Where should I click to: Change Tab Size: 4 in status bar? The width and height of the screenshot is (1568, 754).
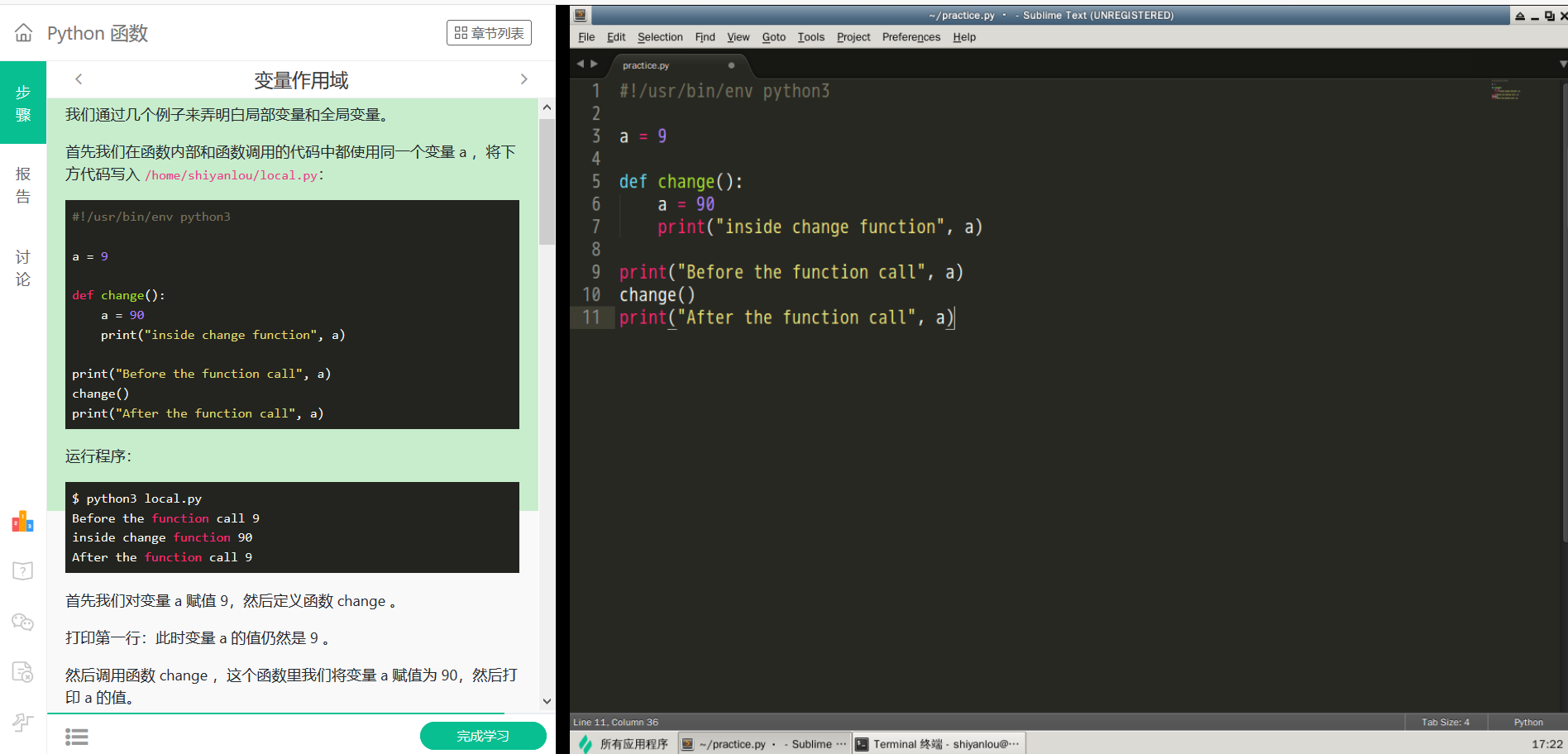tap(1445, 722)
